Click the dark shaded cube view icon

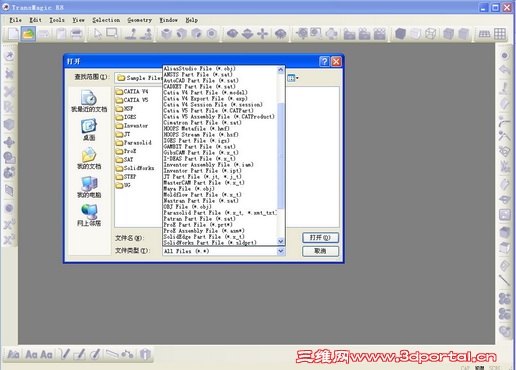tap(400, 34)
